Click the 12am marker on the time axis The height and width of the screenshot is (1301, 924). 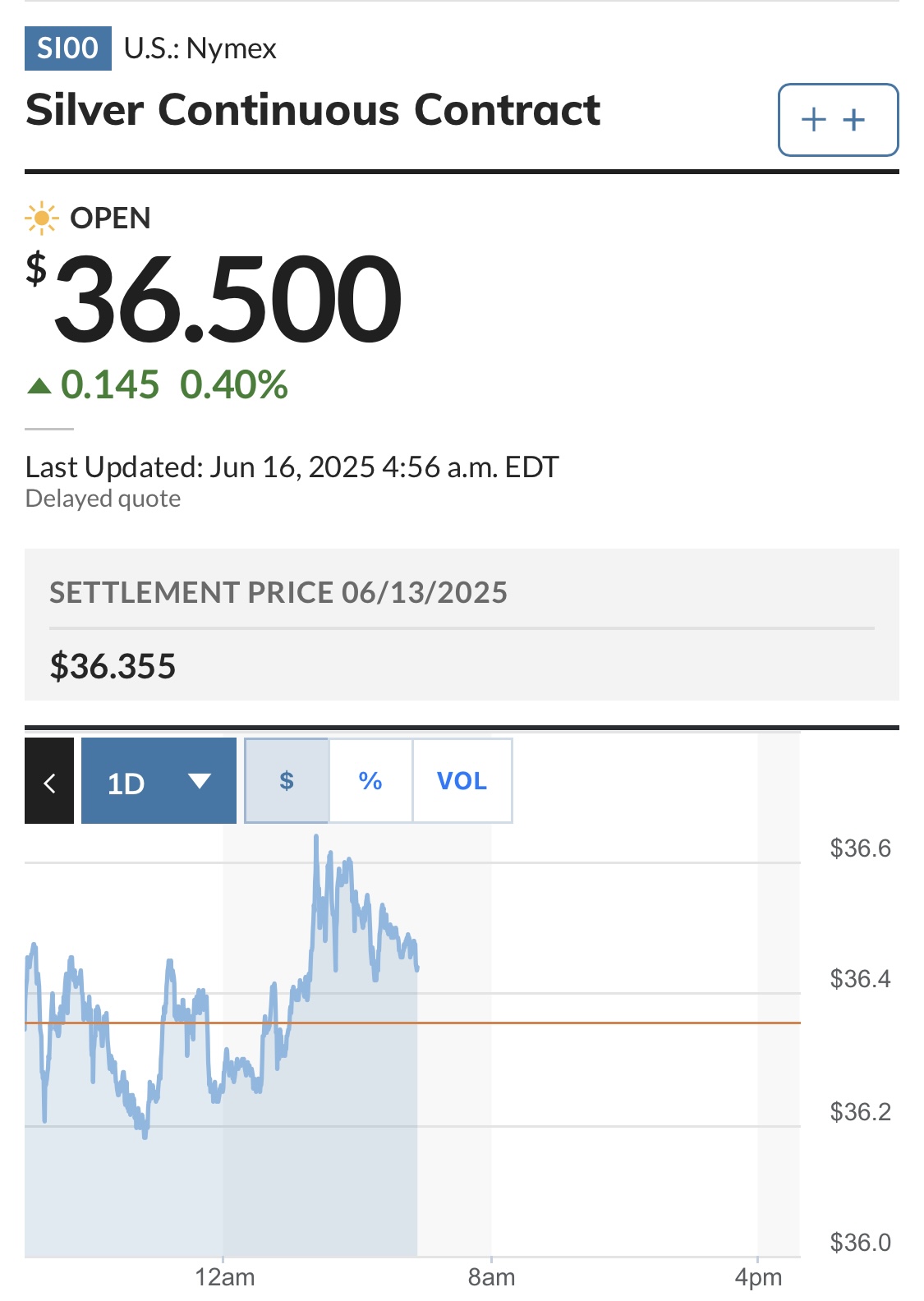[224, 1277]
